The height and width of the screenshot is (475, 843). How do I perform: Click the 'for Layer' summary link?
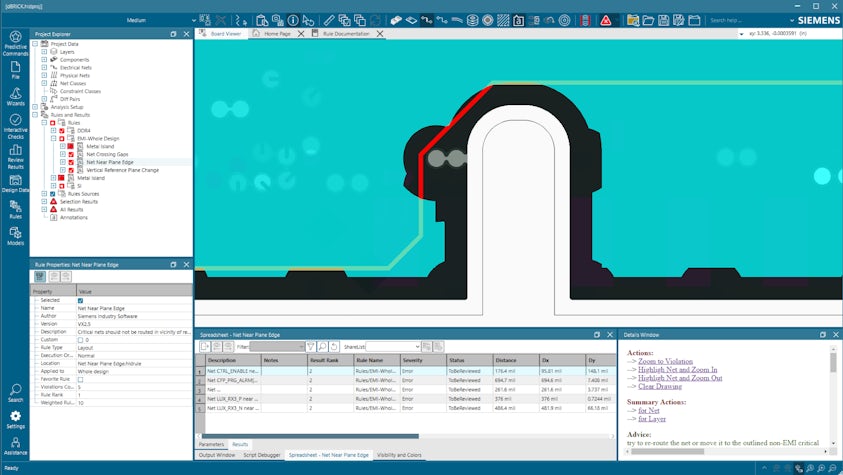coord(652,419)
